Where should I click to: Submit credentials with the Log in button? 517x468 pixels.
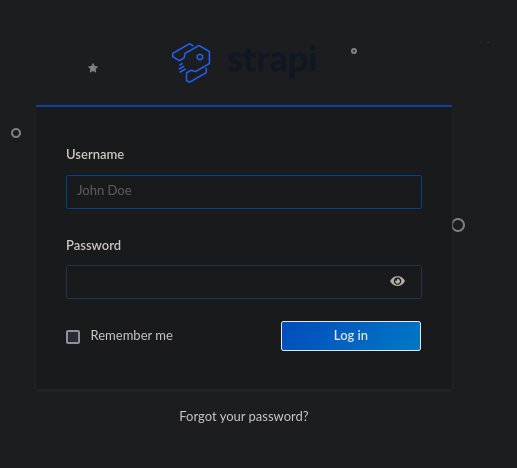(x=351, y=336)
